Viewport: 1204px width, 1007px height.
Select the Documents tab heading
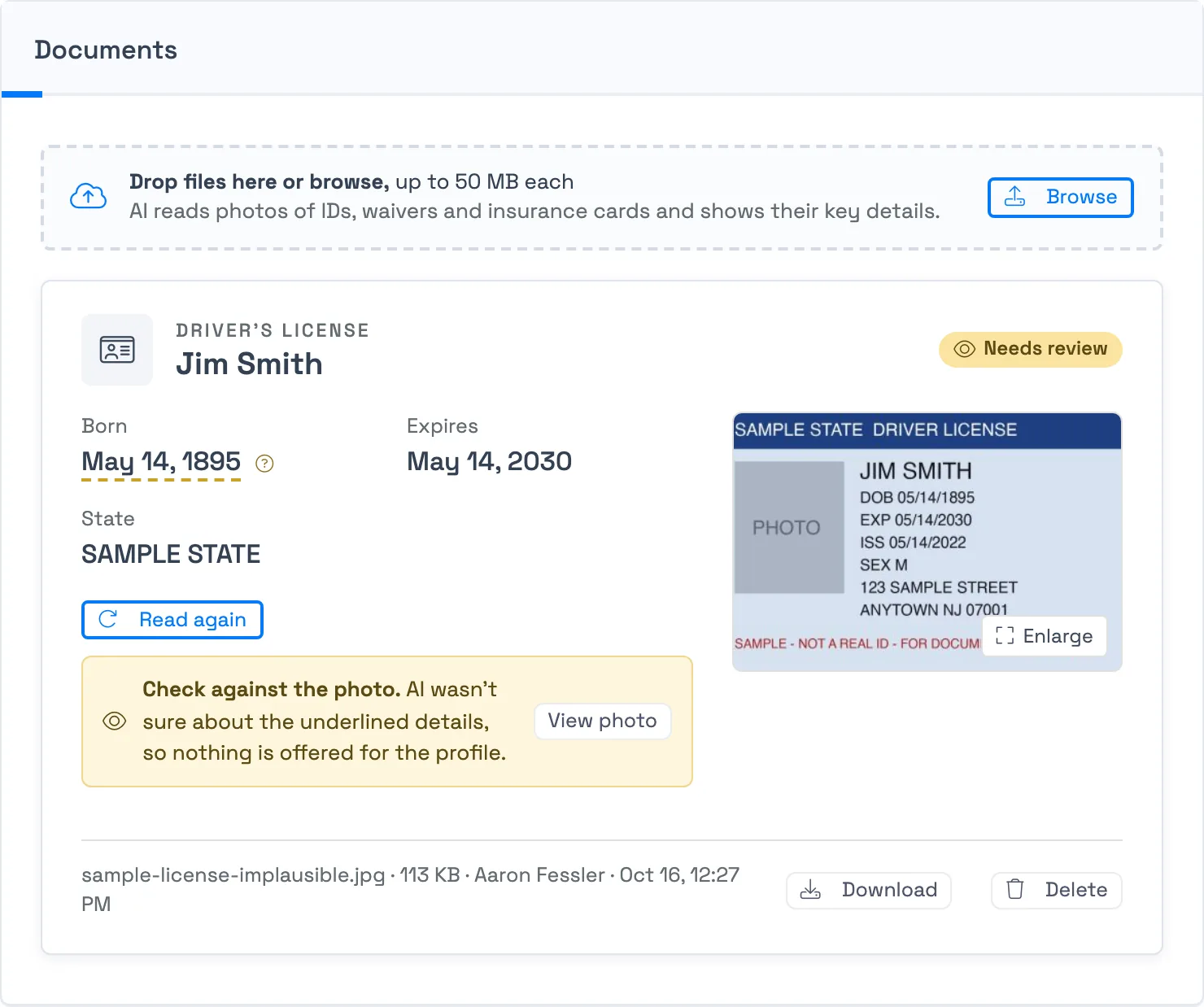coord(106,50)
